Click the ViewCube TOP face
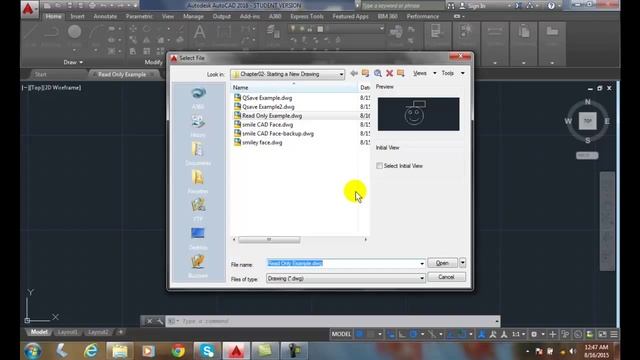640x360 pixels. click(x=587, y=121)
